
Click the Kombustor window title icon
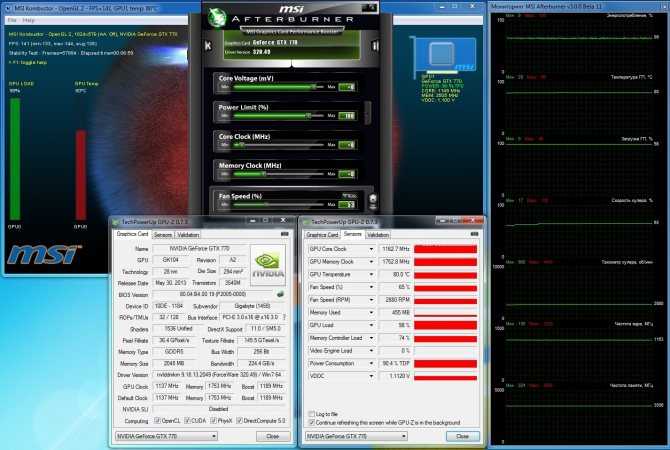pyautogui.click(x=8, y=8)
